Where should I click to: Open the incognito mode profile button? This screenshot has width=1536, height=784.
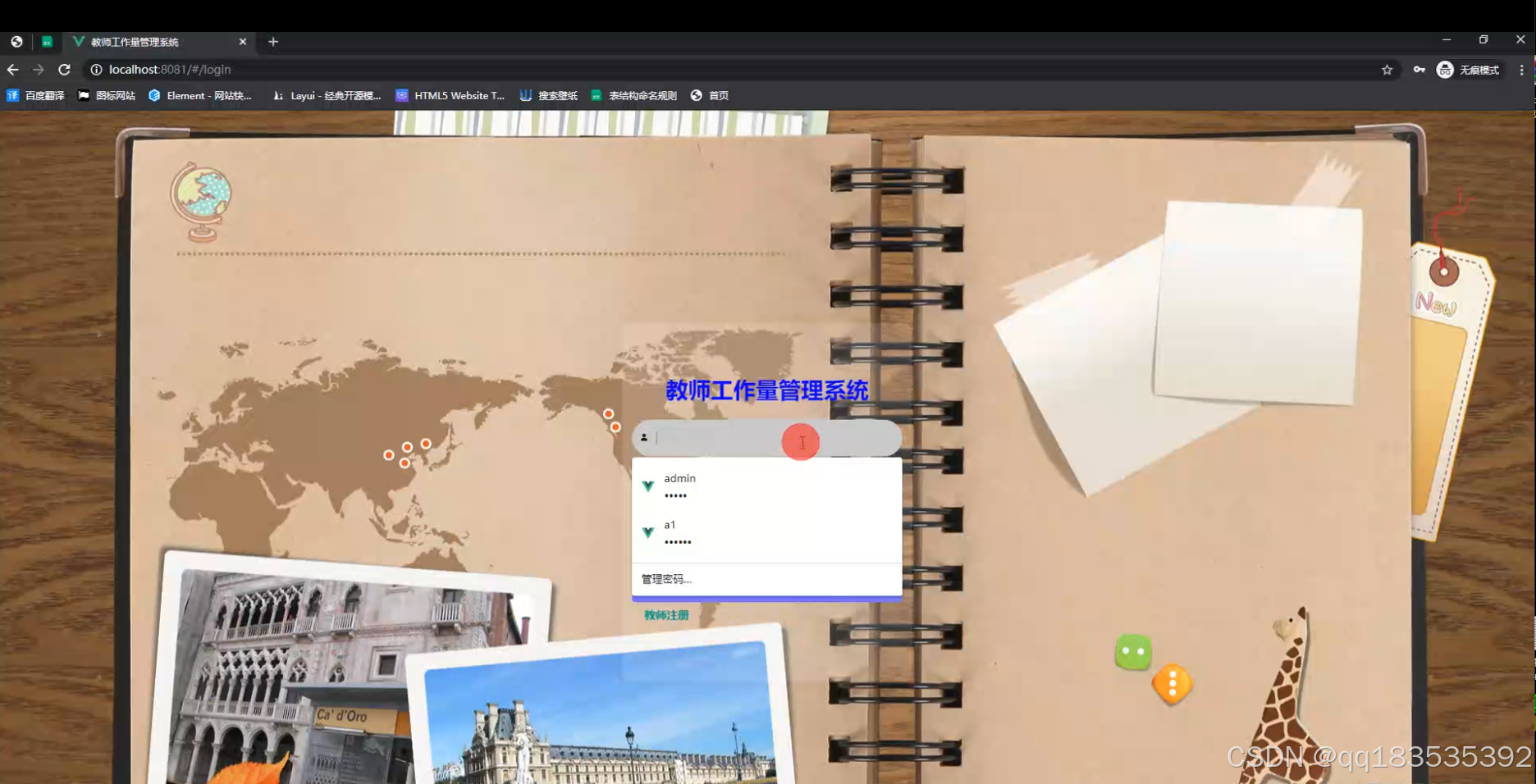pos(1468,70)
